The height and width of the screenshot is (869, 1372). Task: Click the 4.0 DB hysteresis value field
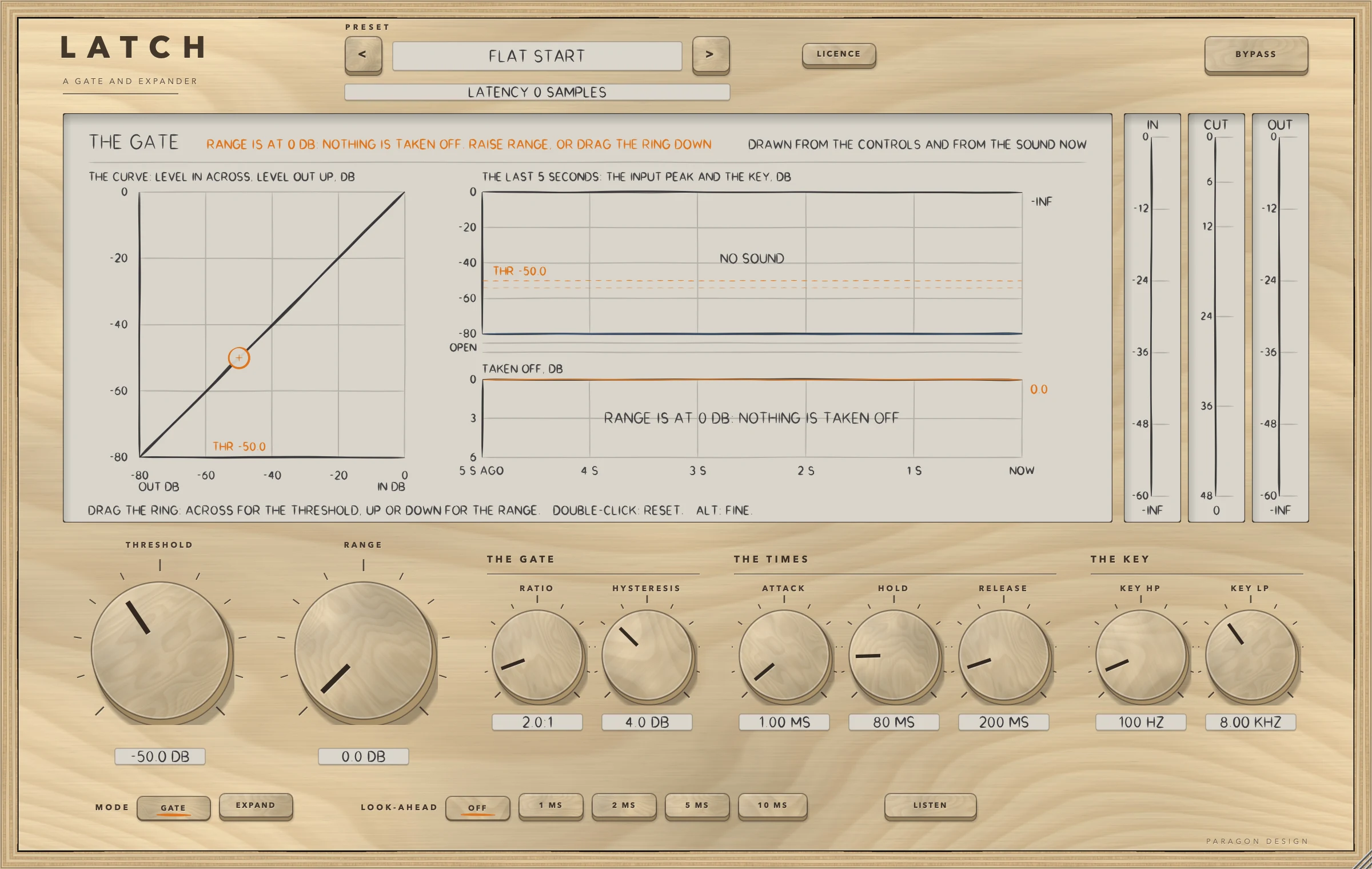[x=647, y=722]
